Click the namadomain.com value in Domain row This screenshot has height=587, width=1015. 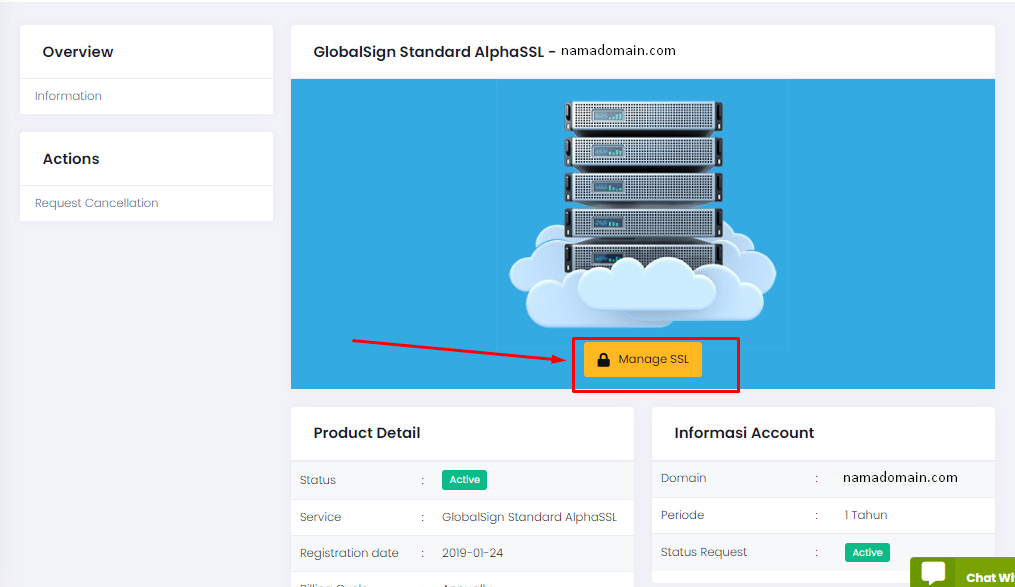tap(900, 478)
